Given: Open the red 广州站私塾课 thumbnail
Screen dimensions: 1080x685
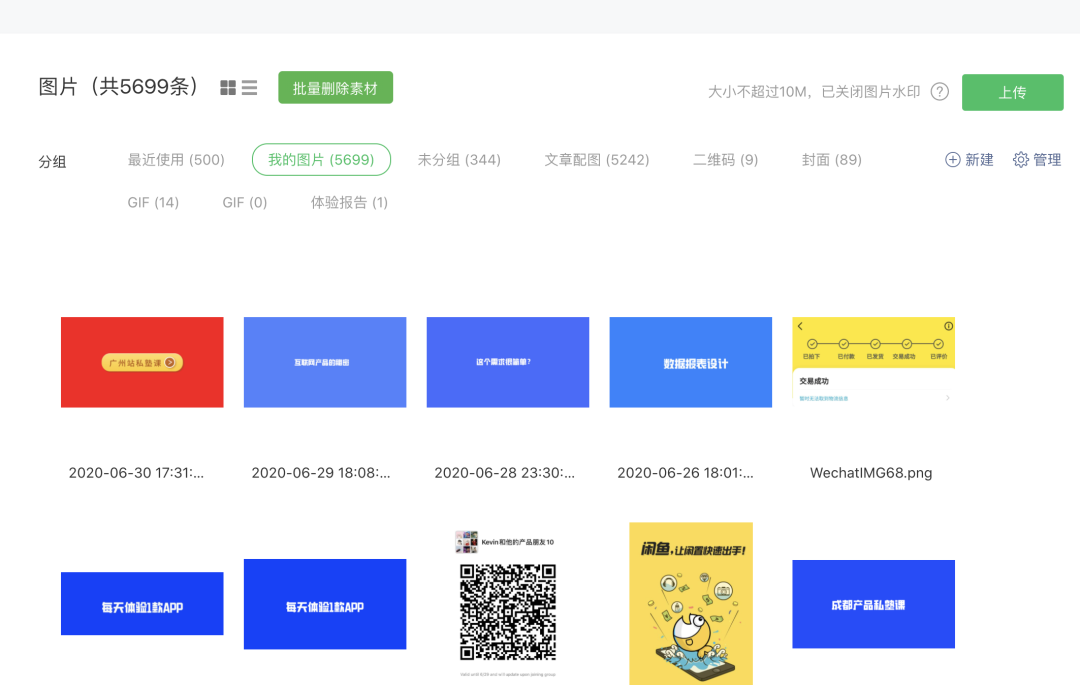Looking at the screenshot, I should click(x=142, y=362).
